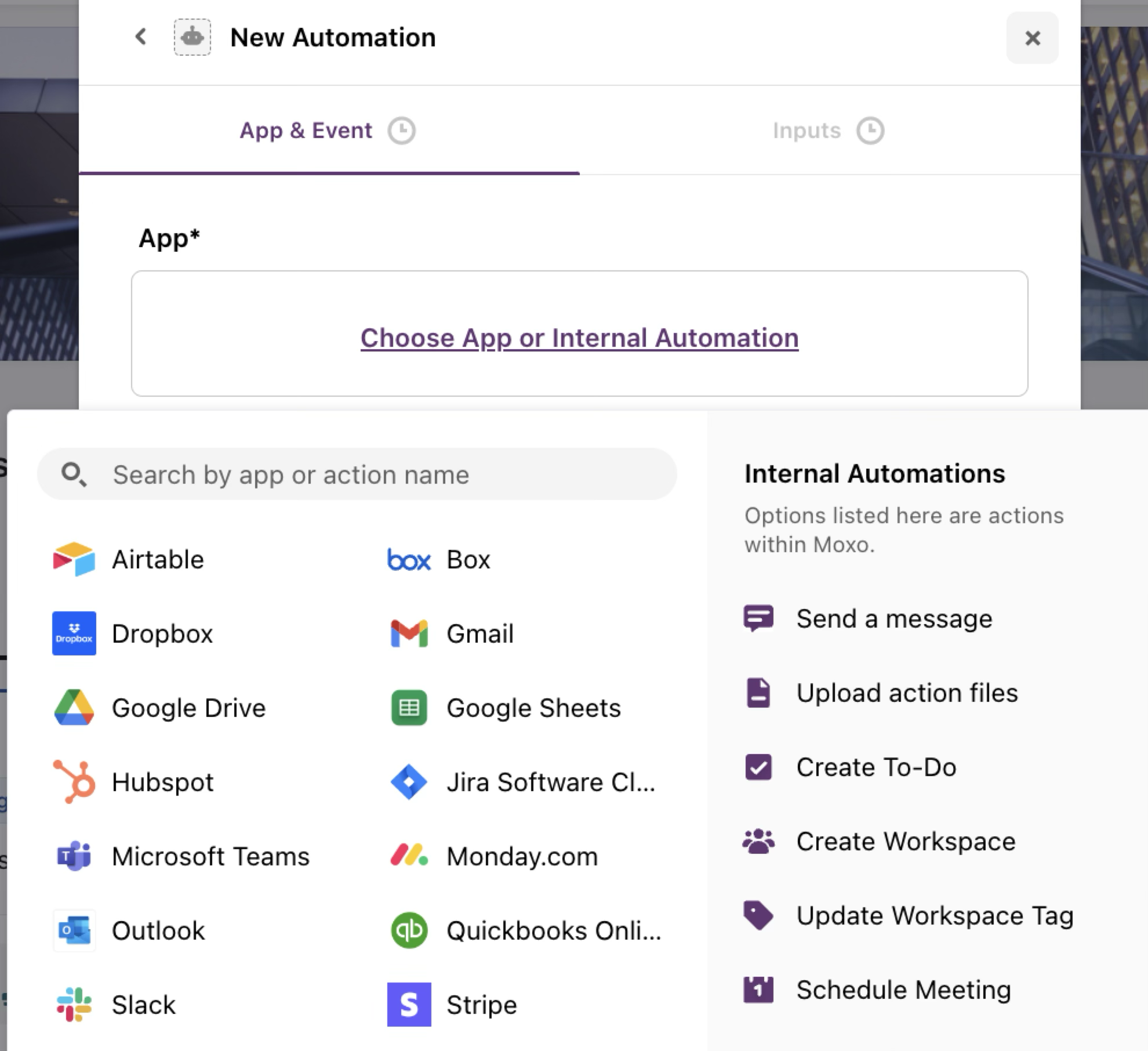
Task: Switch to the App & Event tab
Action: tap(329, 131)
